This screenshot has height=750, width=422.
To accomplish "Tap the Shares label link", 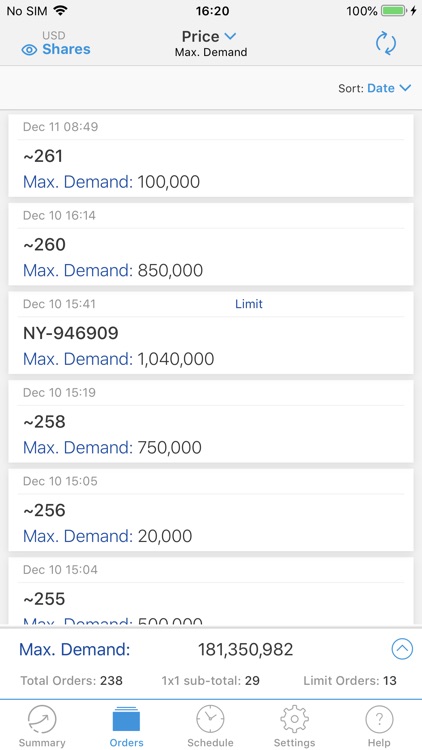I will (x=66, y=49).
